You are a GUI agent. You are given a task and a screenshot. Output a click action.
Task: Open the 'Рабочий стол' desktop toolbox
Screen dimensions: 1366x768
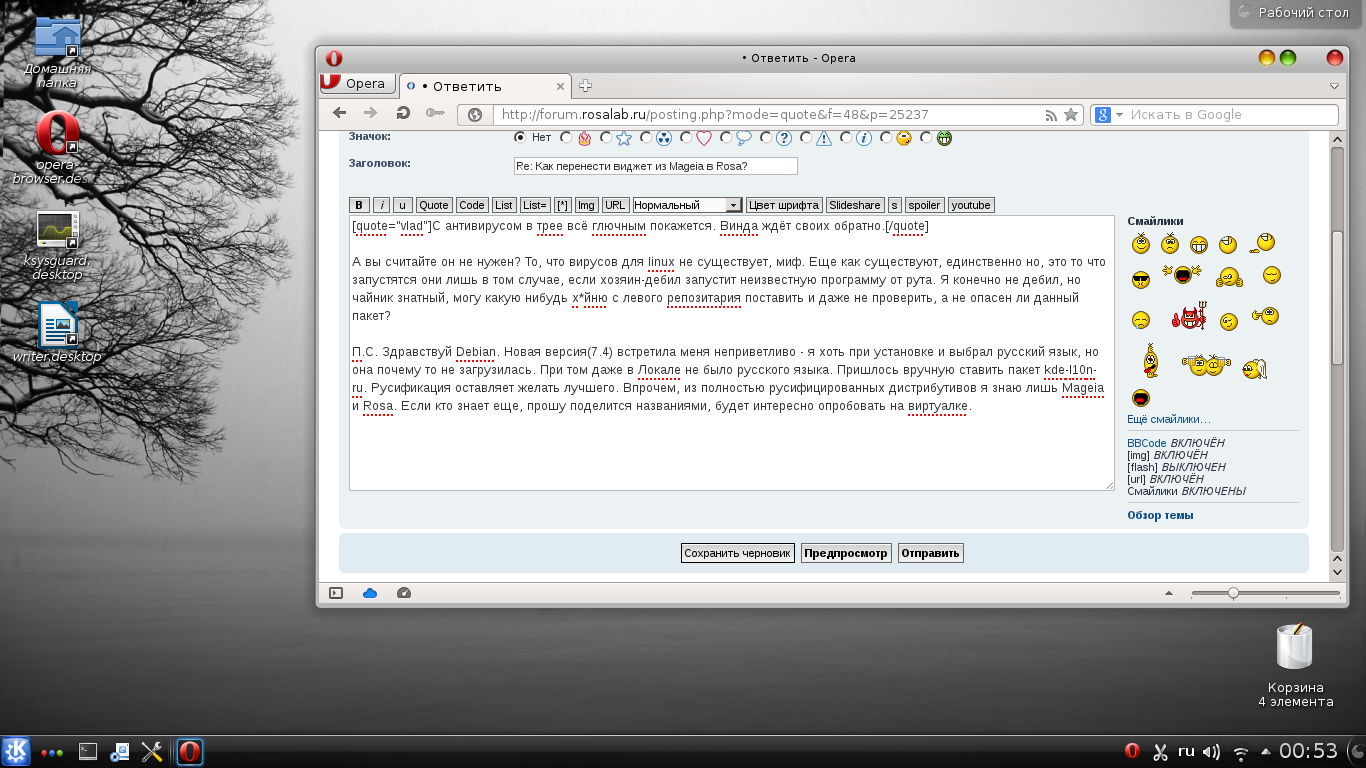tap(1298, 13)
